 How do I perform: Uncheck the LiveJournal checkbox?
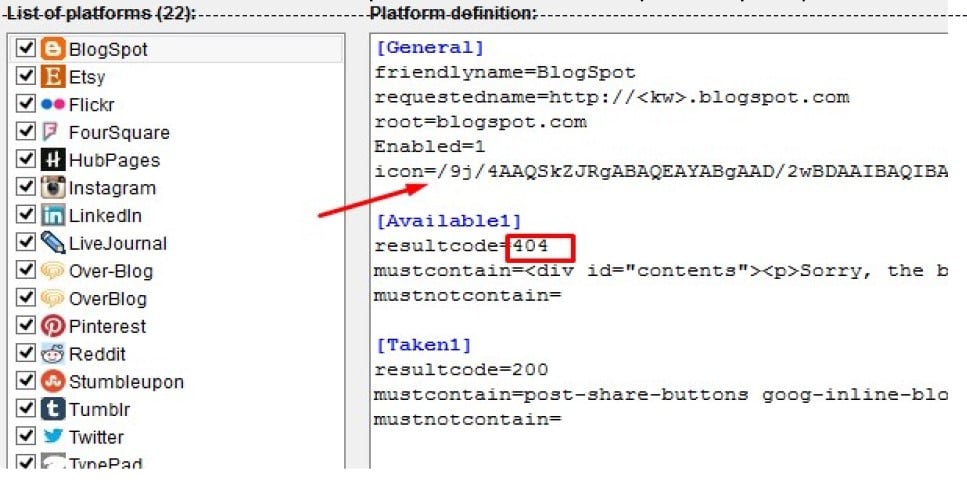pos(25,241)
